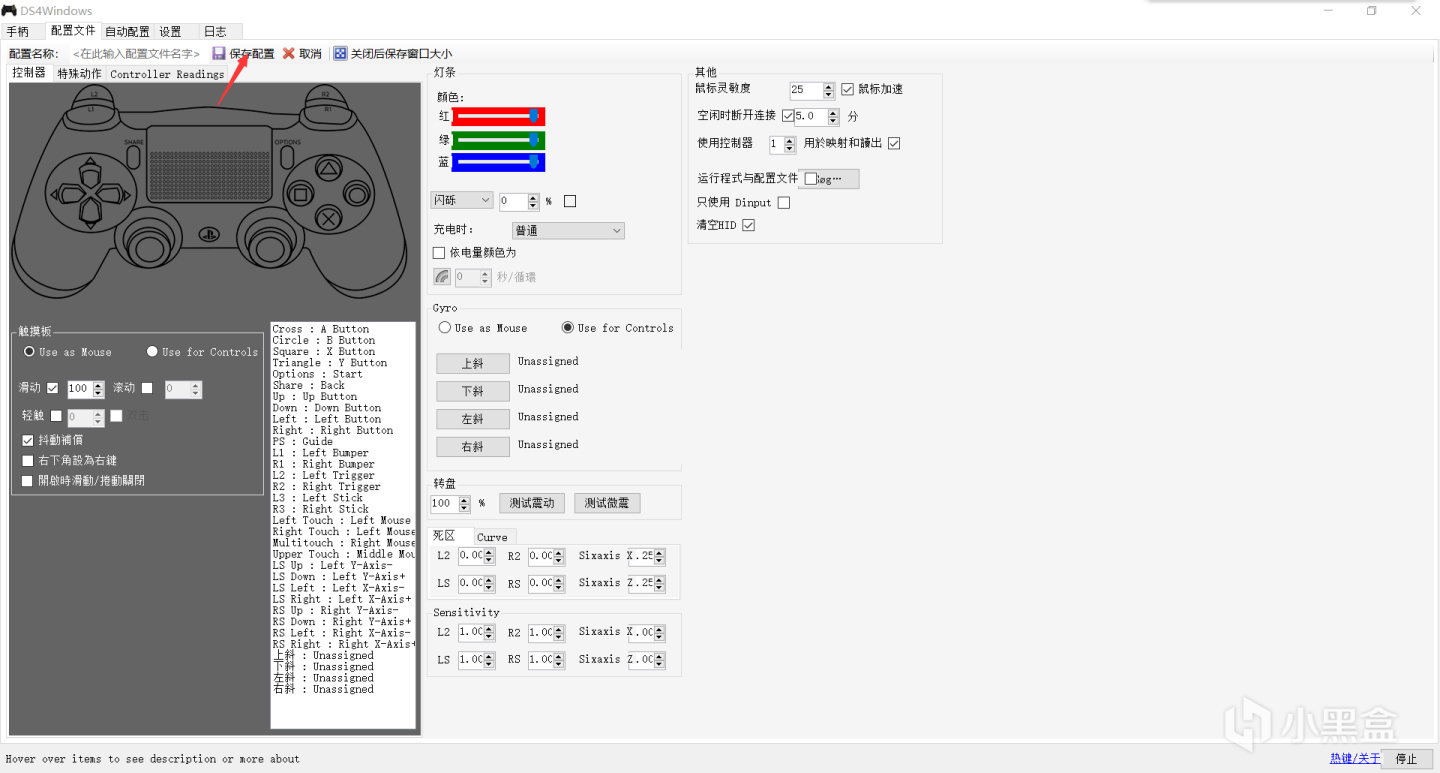Click the green lightbar color slider

pos(498,139)
